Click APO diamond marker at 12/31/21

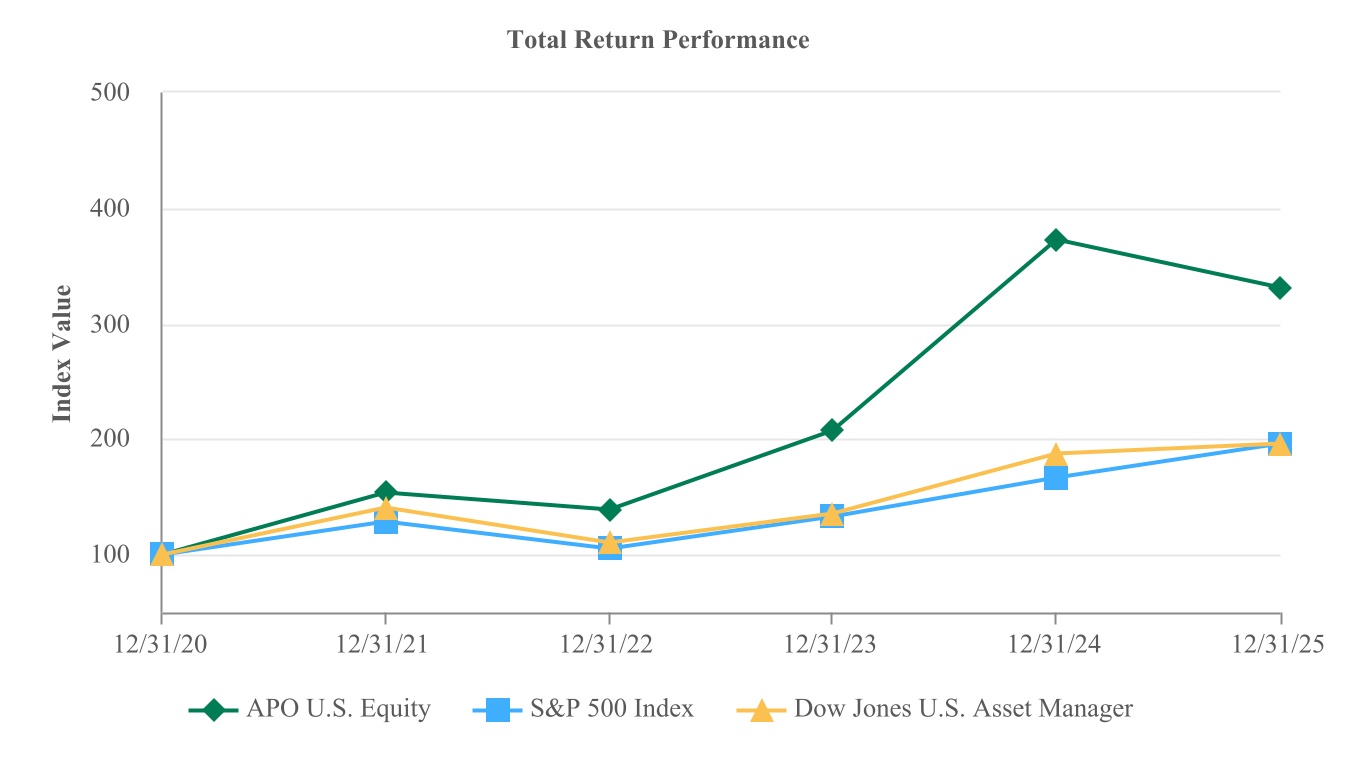[x=386, y=492]
